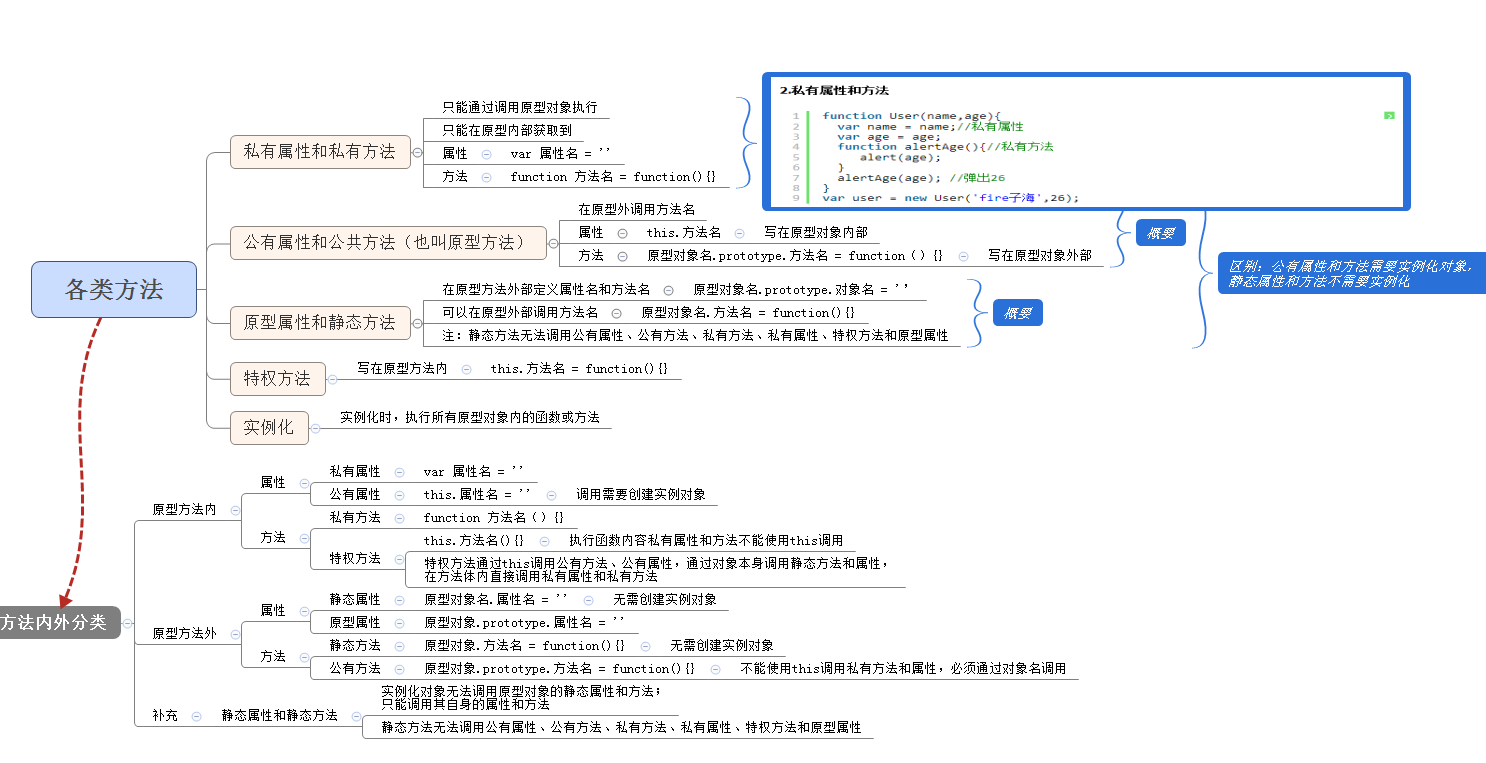Collapse the 公有方法 sub-node
This screenshot has height=763, width=1486.
pos(400,669)
